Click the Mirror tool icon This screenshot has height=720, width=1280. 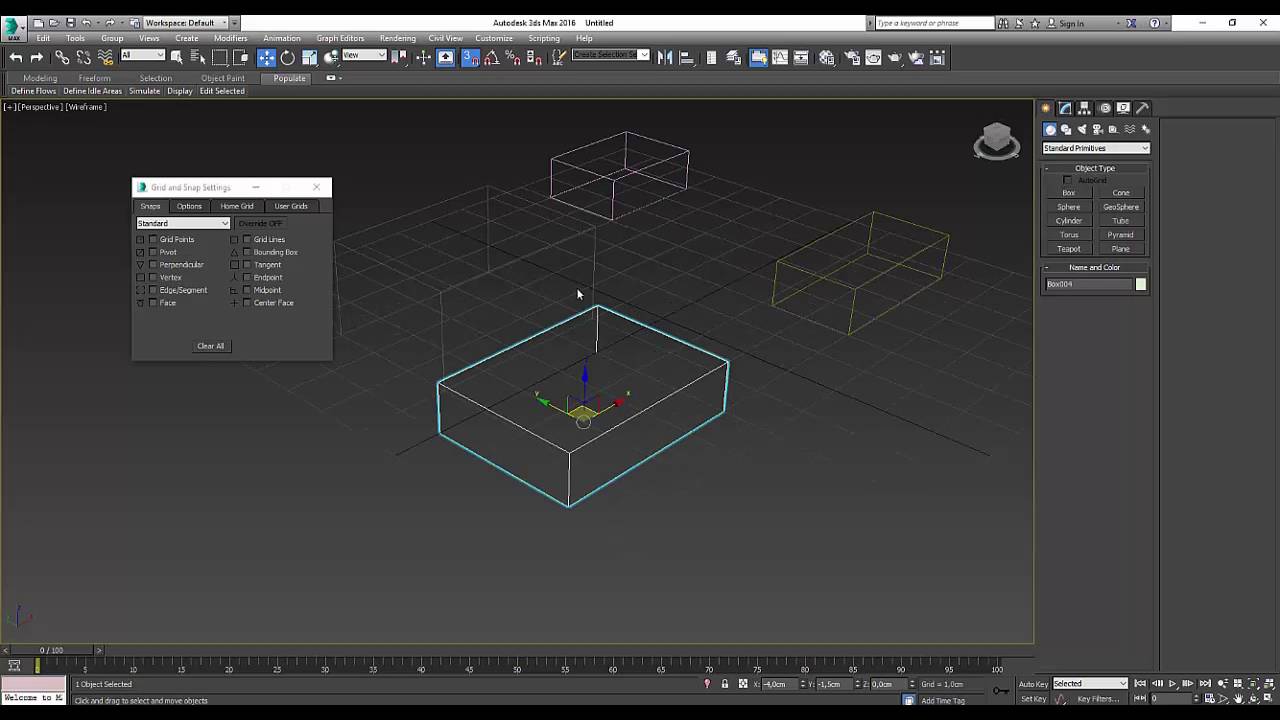click(x=665, y=58)
